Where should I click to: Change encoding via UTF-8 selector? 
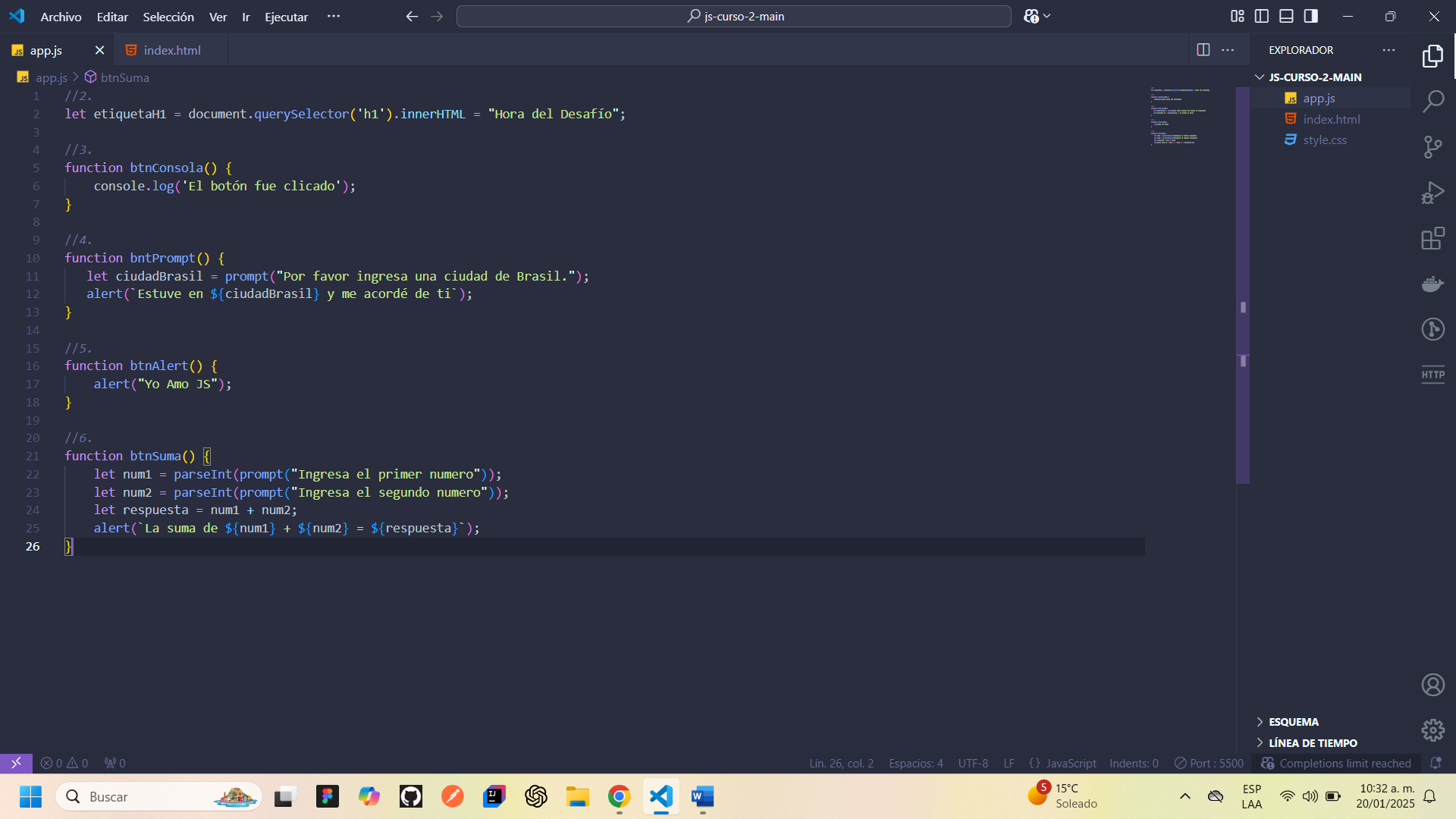973,763
